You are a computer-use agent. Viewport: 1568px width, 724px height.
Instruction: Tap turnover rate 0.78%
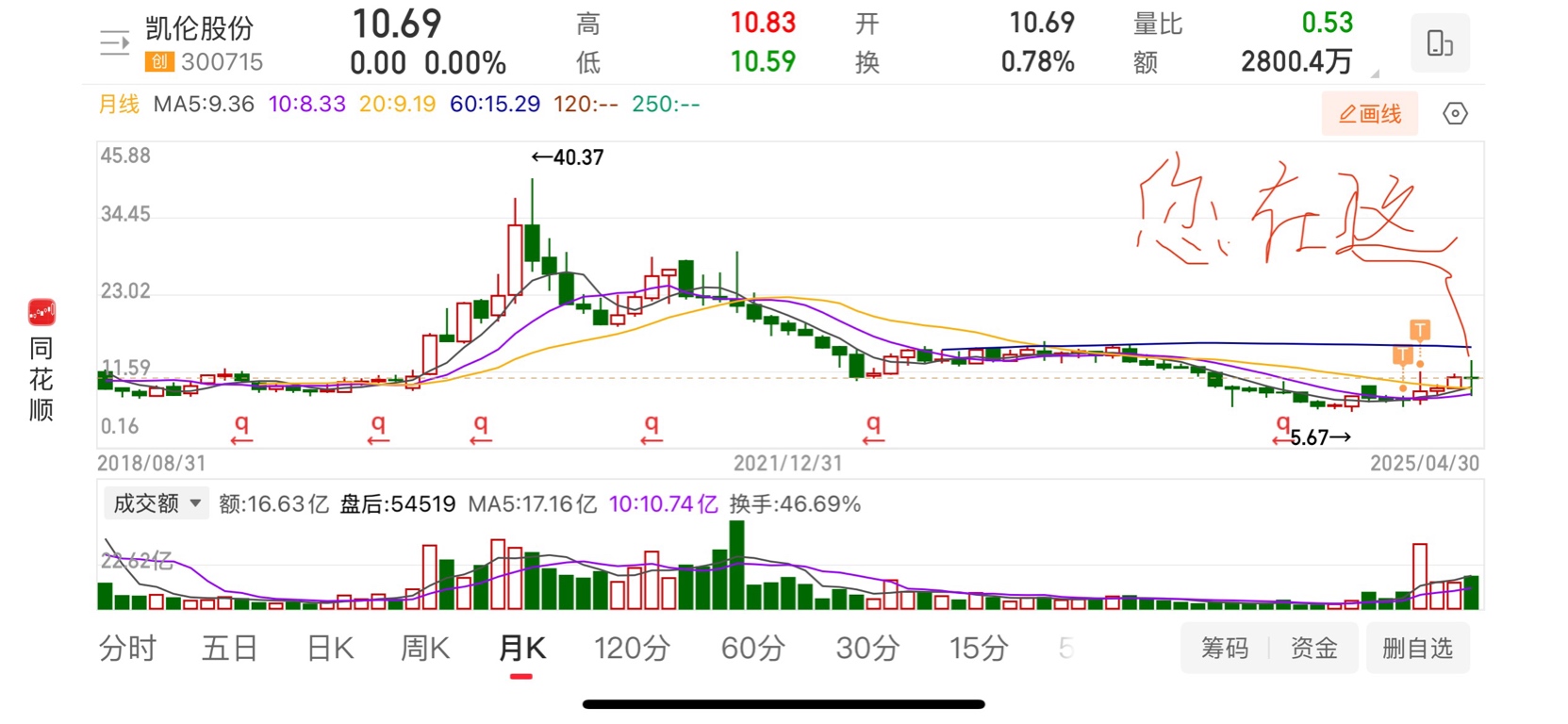1037,62
